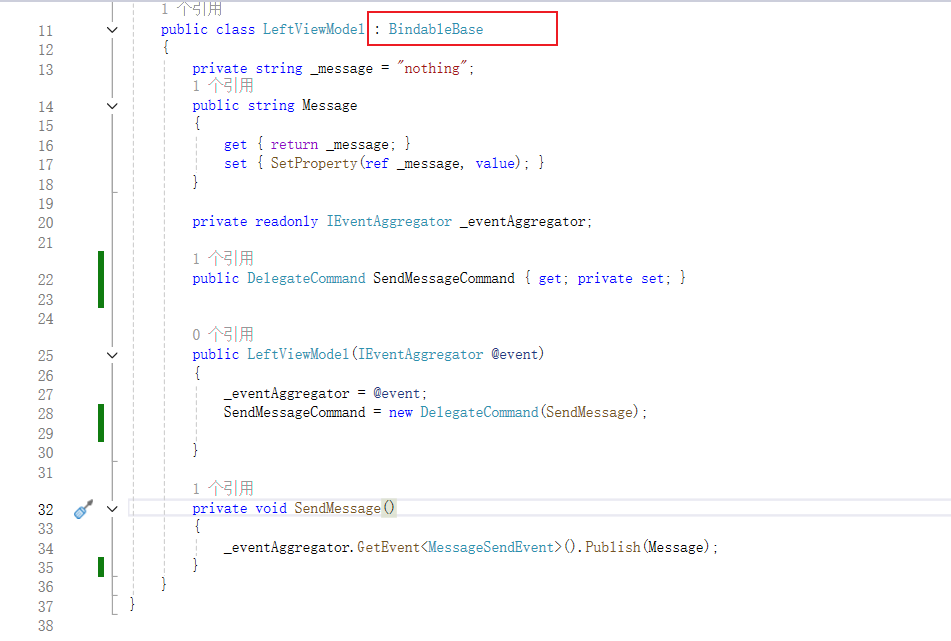Open references link above Message property
Image resolution: width=951 pixels, height=641 pixels.
click(223, 86)
